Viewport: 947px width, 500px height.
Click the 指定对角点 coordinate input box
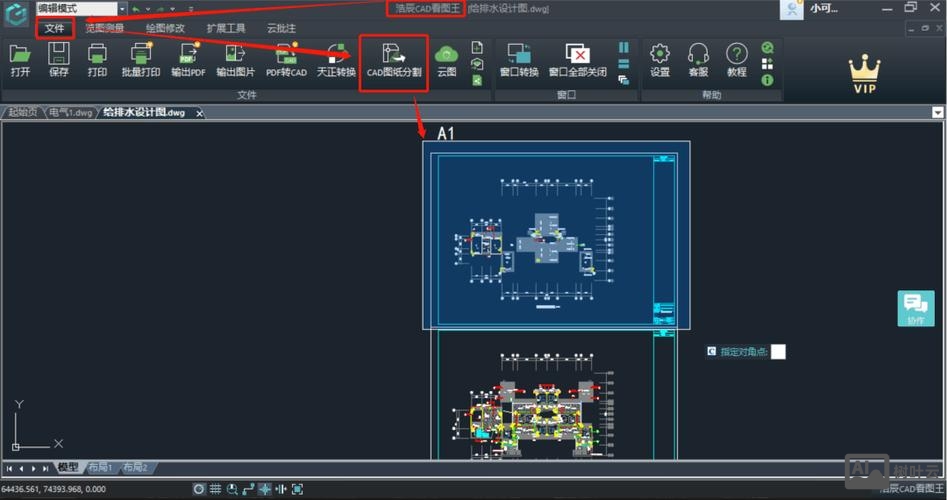[778, 352]
